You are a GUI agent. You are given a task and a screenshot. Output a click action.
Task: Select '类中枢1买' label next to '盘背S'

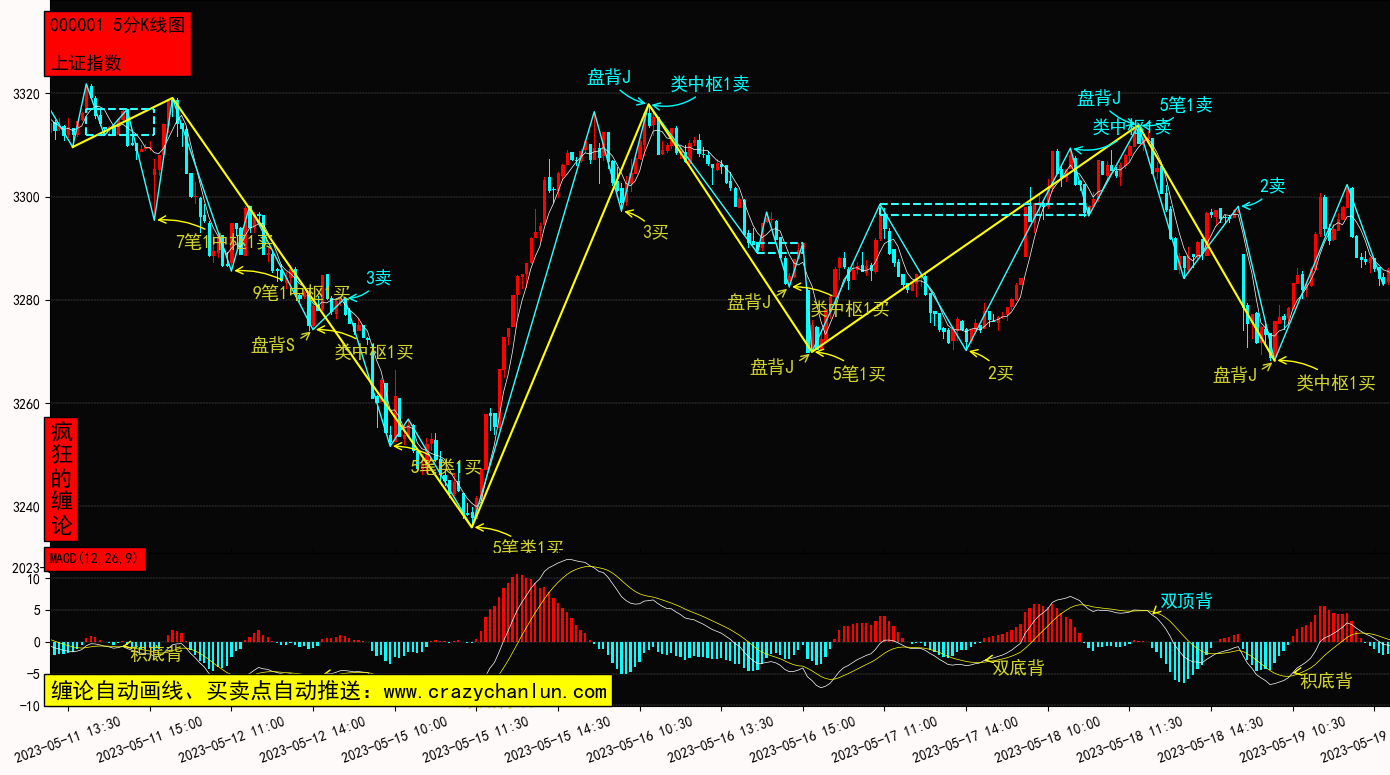tap(374, 352)
